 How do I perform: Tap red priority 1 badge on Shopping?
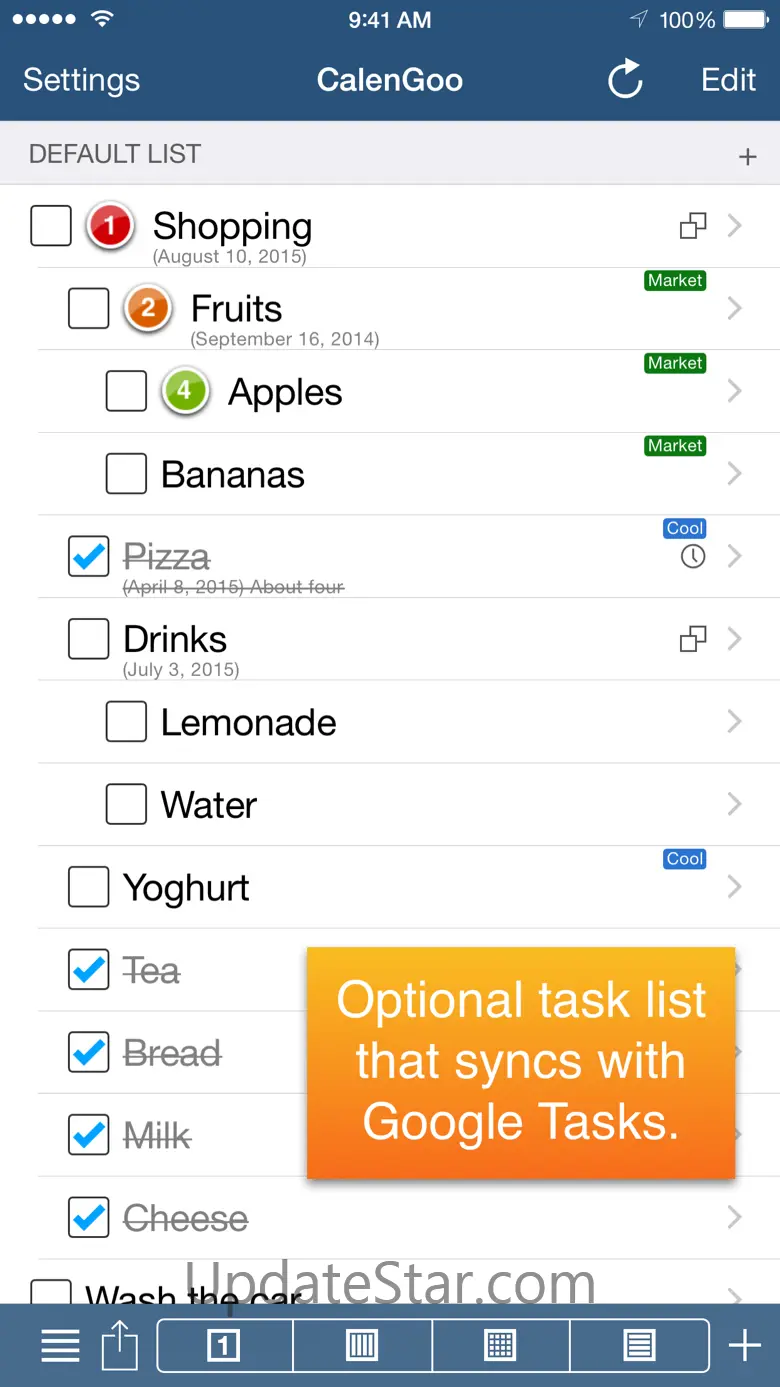(x=110, y=226)
